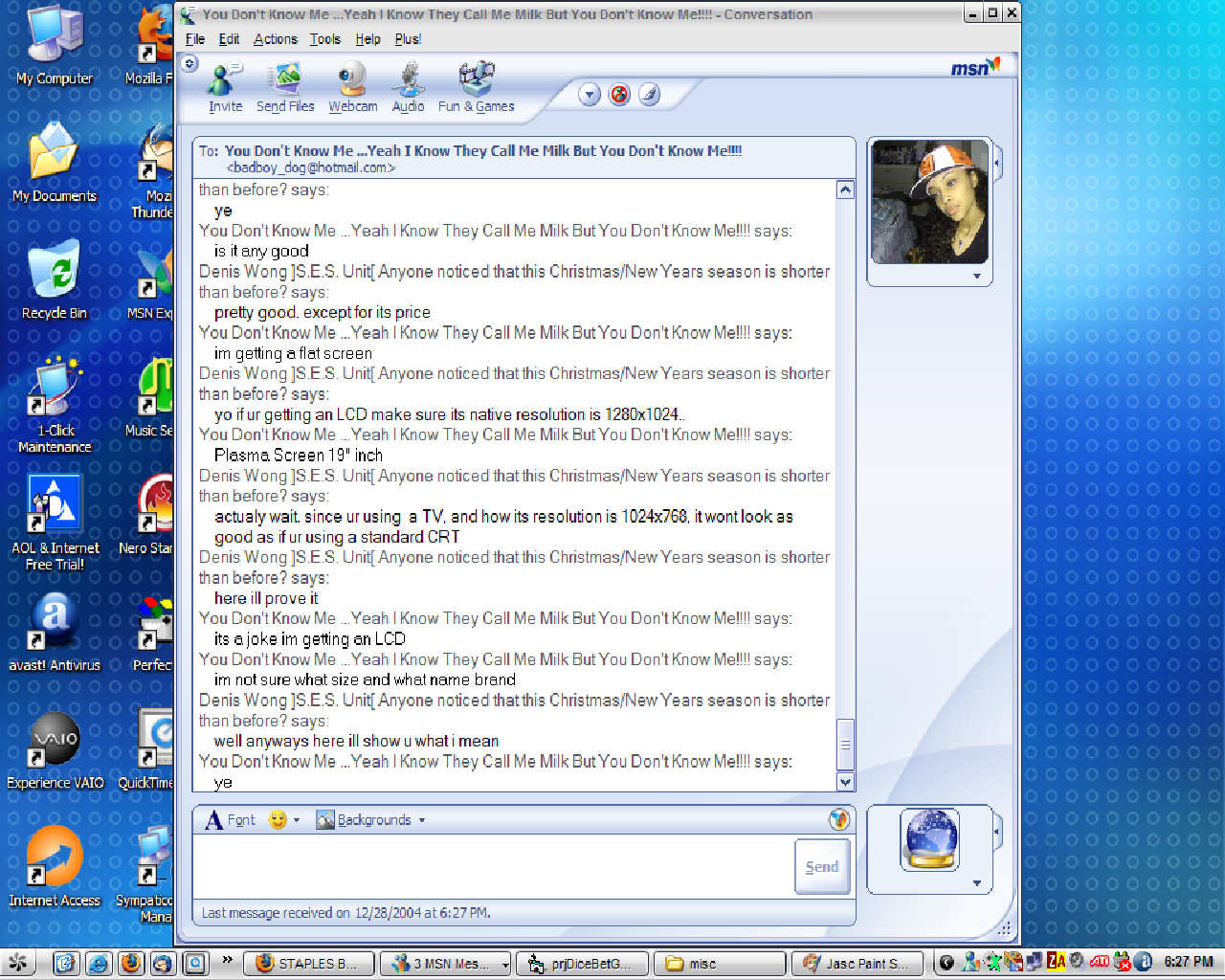This screenshot has width=1225, height=980.
Task: Open the Help menu
Action: pyautogui.click(x=368, y=39)
